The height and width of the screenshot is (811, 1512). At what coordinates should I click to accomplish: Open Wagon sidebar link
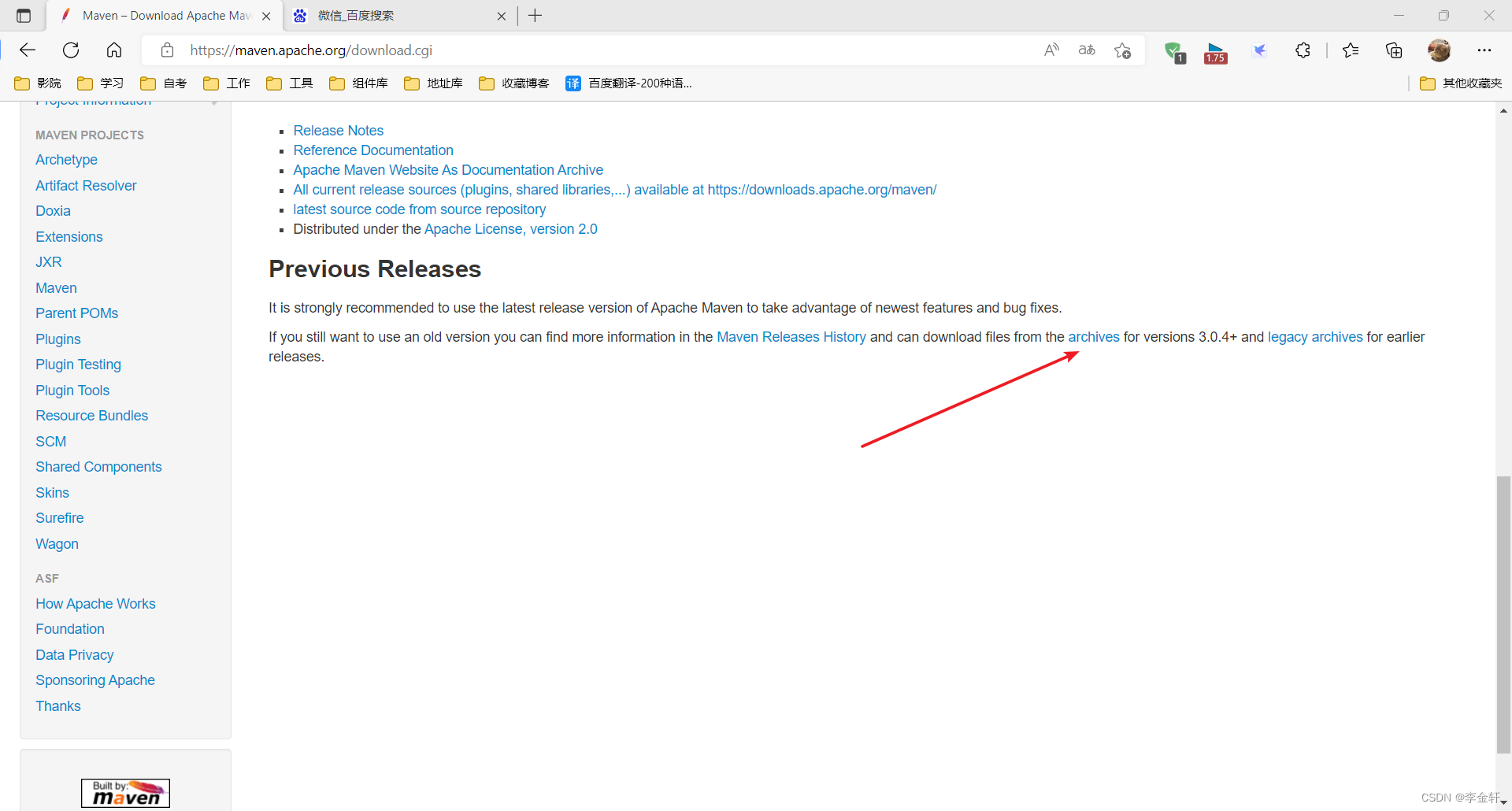[x=57, y=544]
